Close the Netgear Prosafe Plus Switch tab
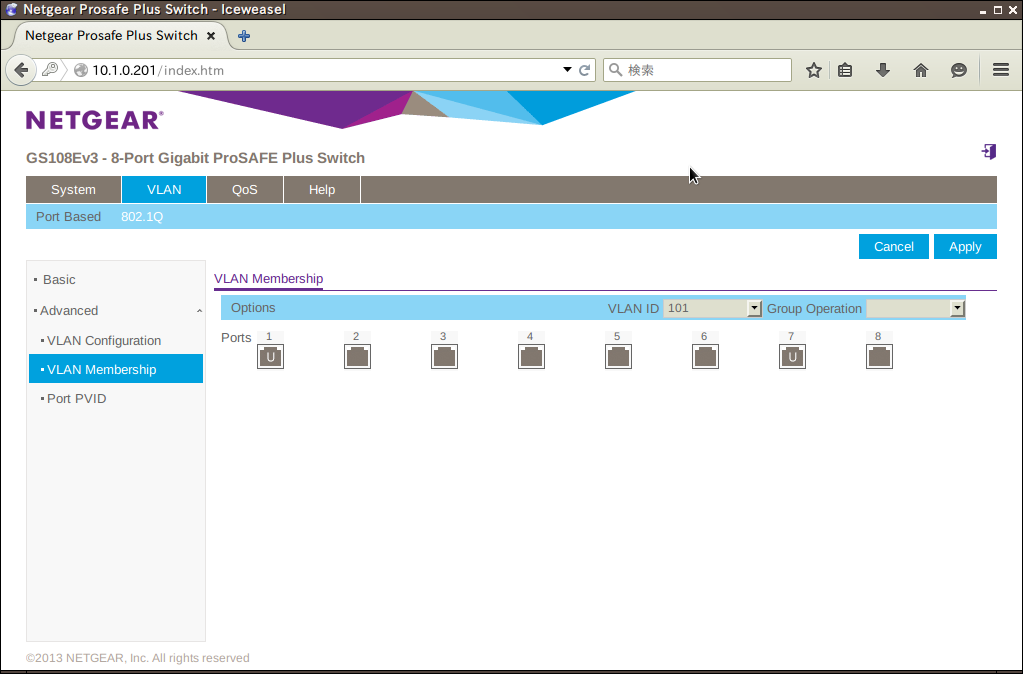The width and height of the screenshot is (1023, 674). (211, 36)
